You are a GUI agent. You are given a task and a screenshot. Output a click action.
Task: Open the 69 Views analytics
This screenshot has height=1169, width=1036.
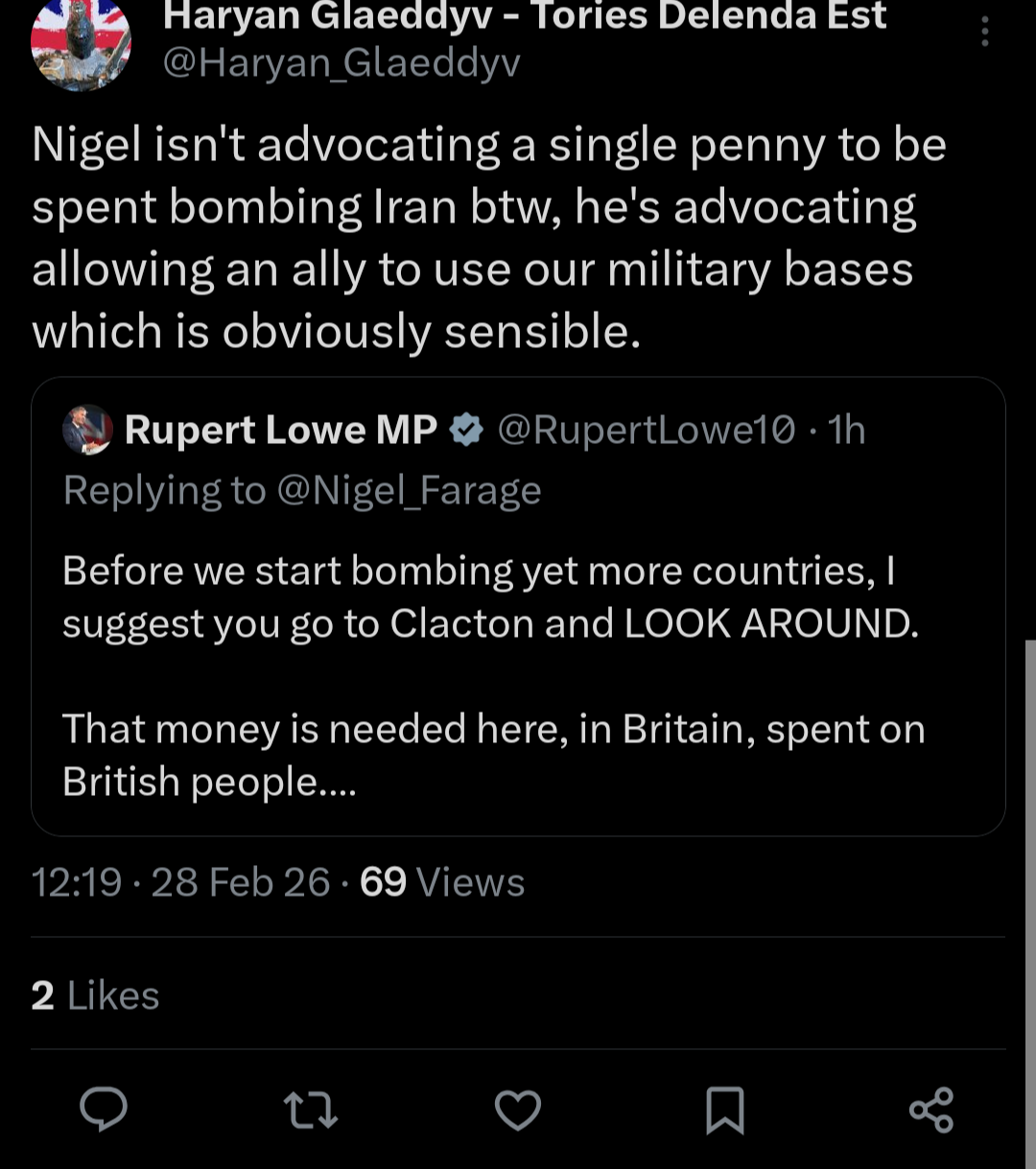(x=442, y=882)
